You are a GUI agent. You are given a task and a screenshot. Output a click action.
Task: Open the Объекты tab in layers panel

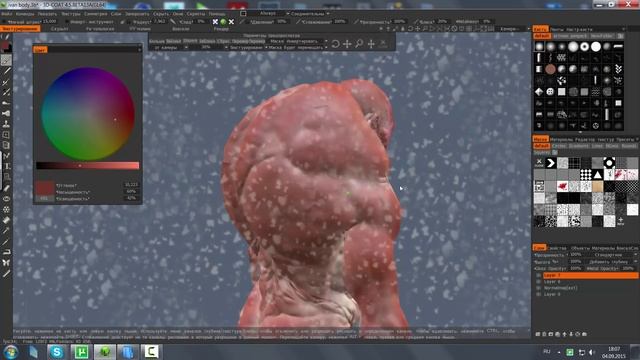[580, 248]
